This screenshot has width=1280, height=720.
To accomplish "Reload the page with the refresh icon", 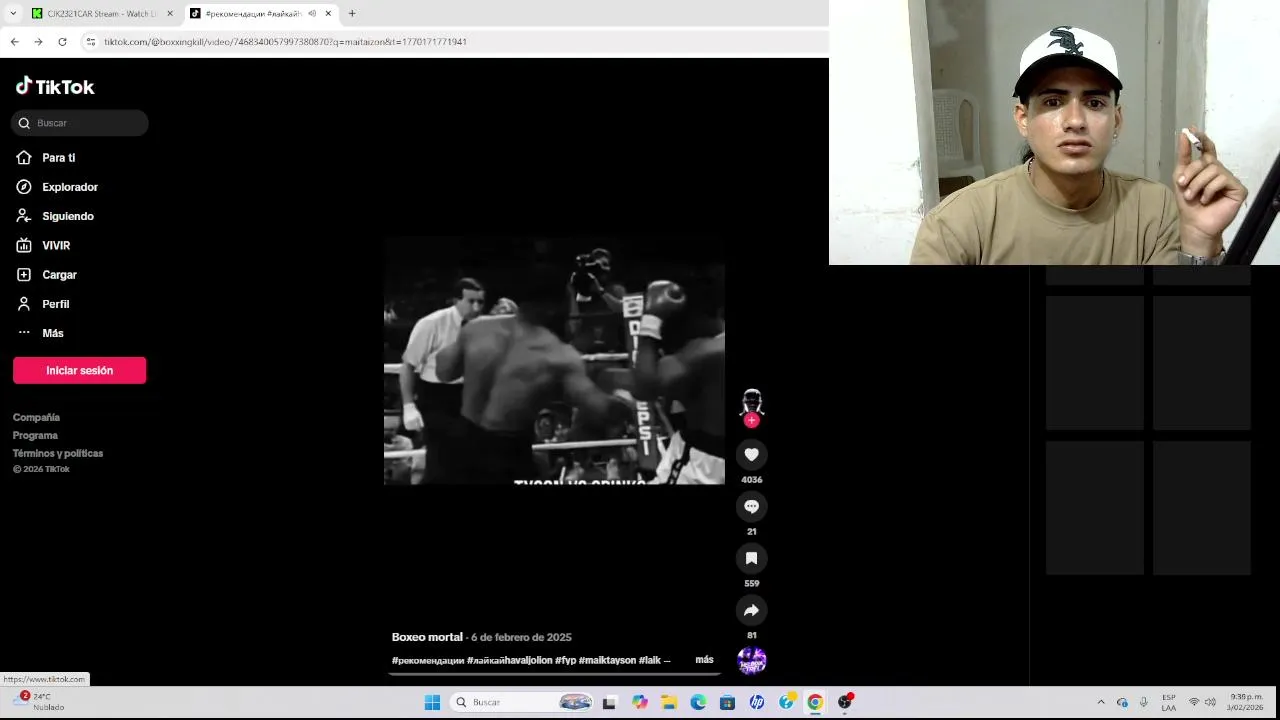I will tap(62, 42).
